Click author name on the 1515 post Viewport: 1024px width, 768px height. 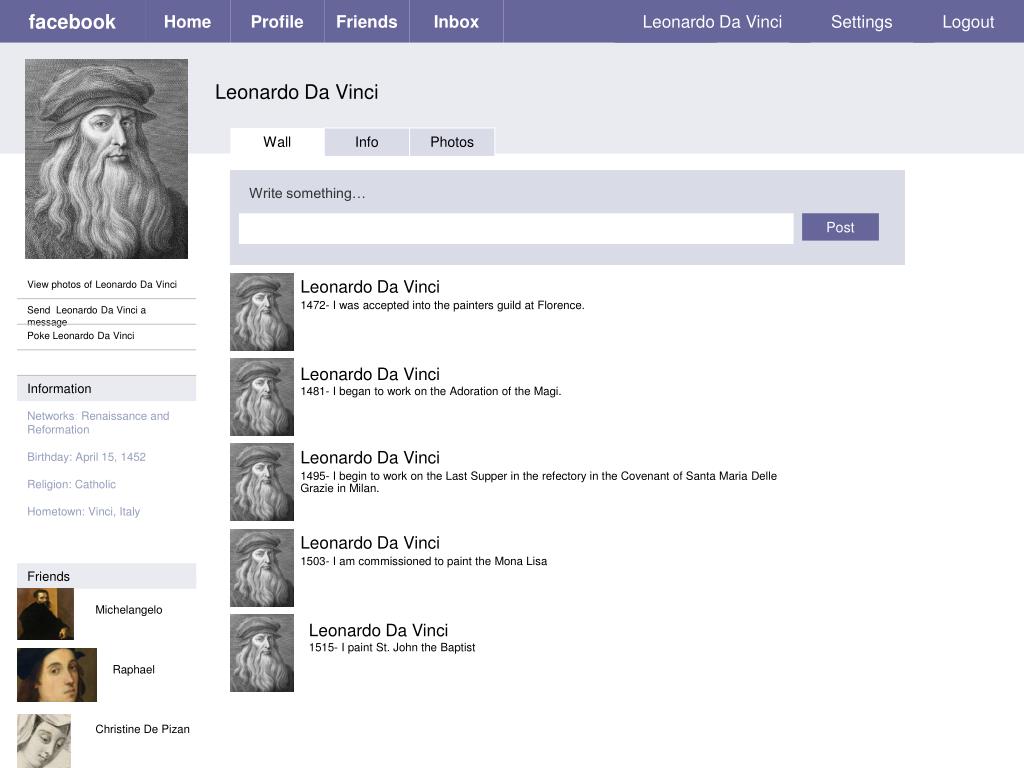tap(378, 630)
